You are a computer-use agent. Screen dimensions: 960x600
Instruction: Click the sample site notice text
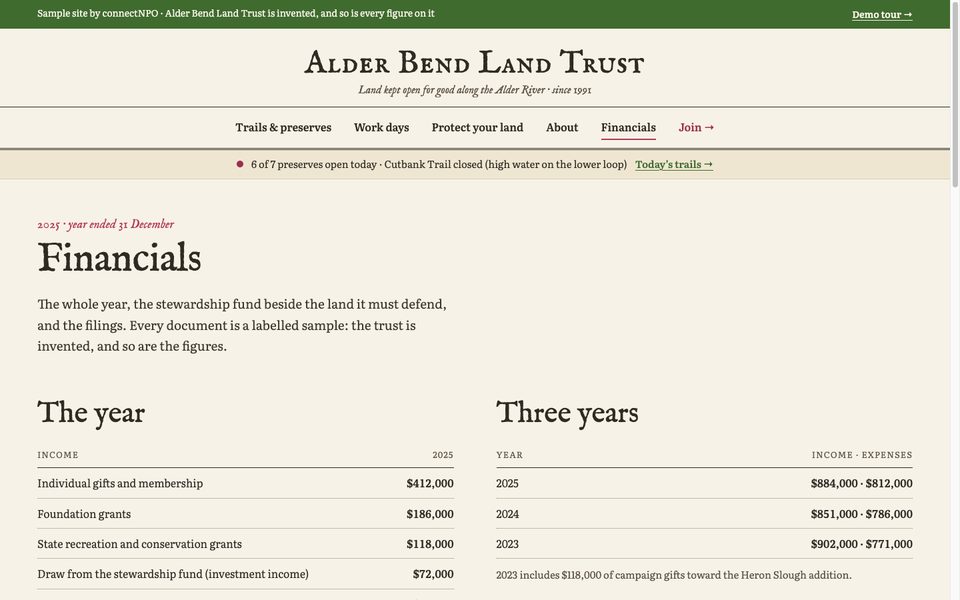(x=236, y=13)
